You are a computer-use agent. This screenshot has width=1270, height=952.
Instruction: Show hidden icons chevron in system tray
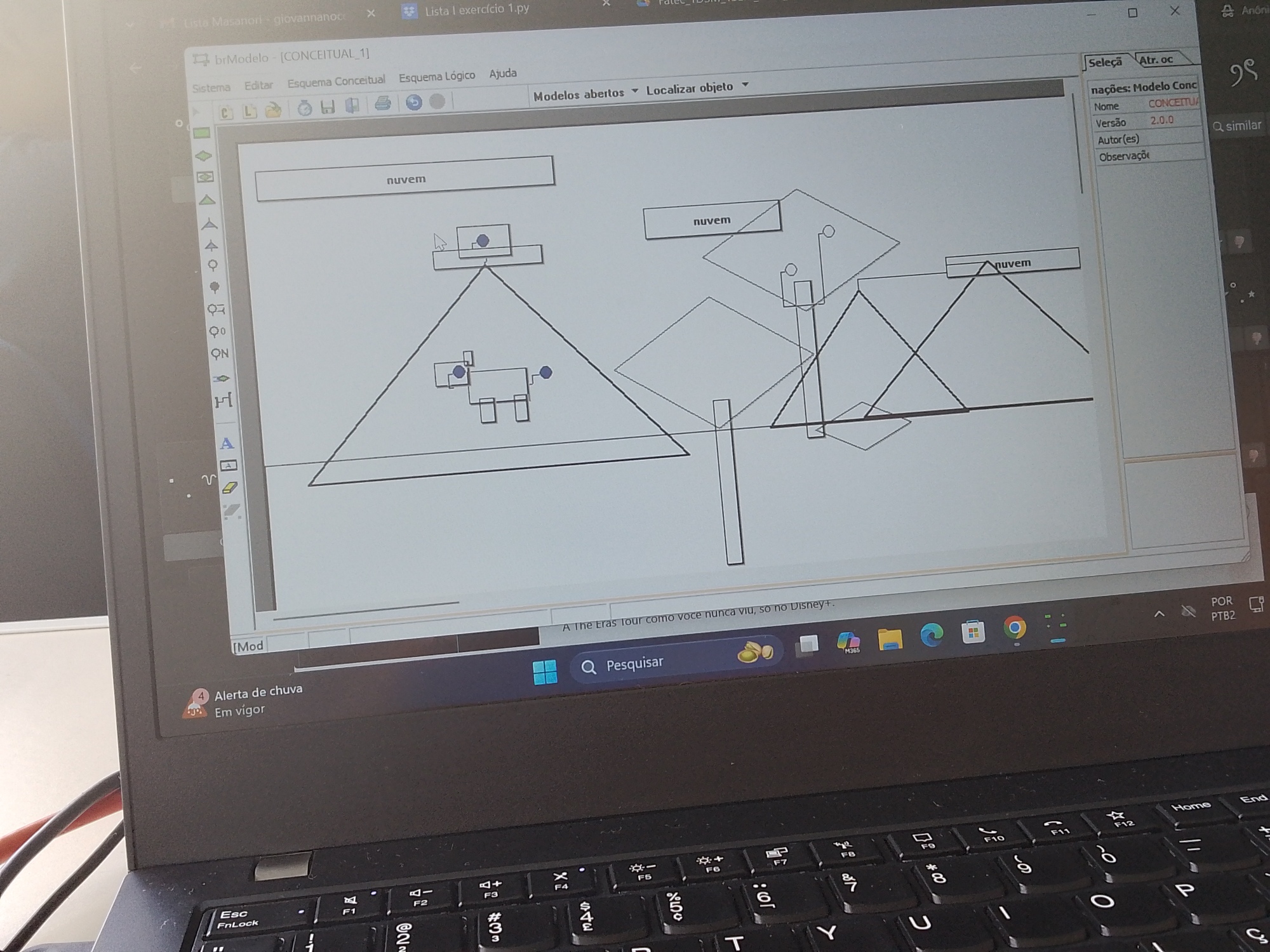click(1159, 614)
